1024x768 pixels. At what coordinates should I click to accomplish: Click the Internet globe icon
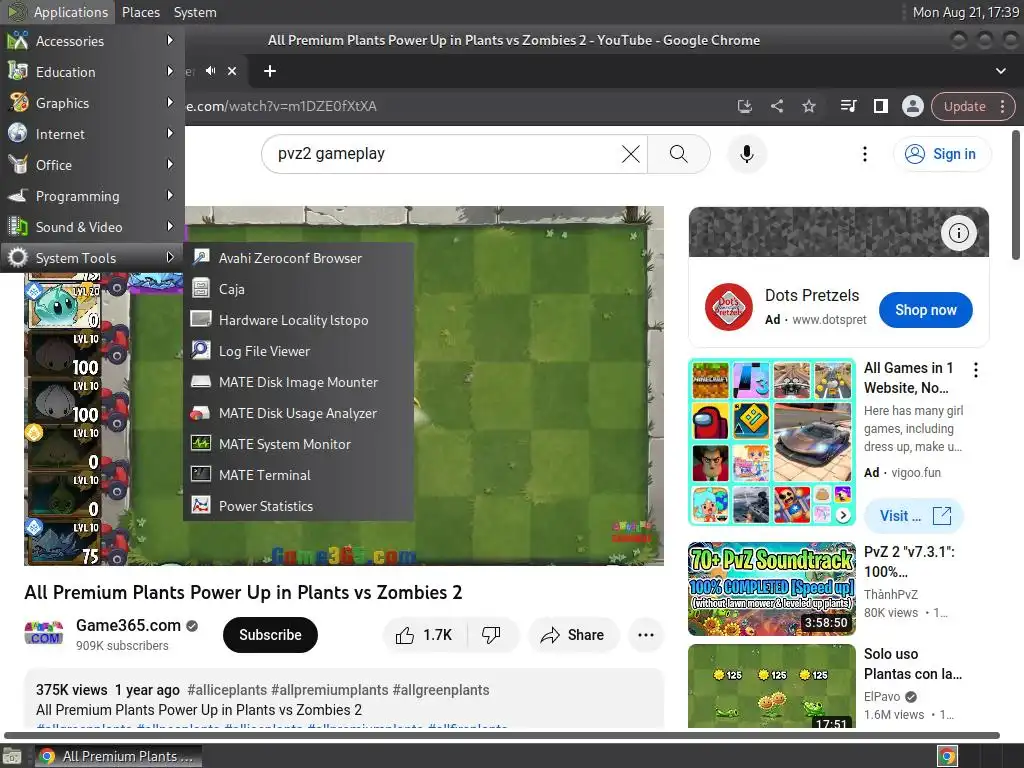tap(18, 133)
